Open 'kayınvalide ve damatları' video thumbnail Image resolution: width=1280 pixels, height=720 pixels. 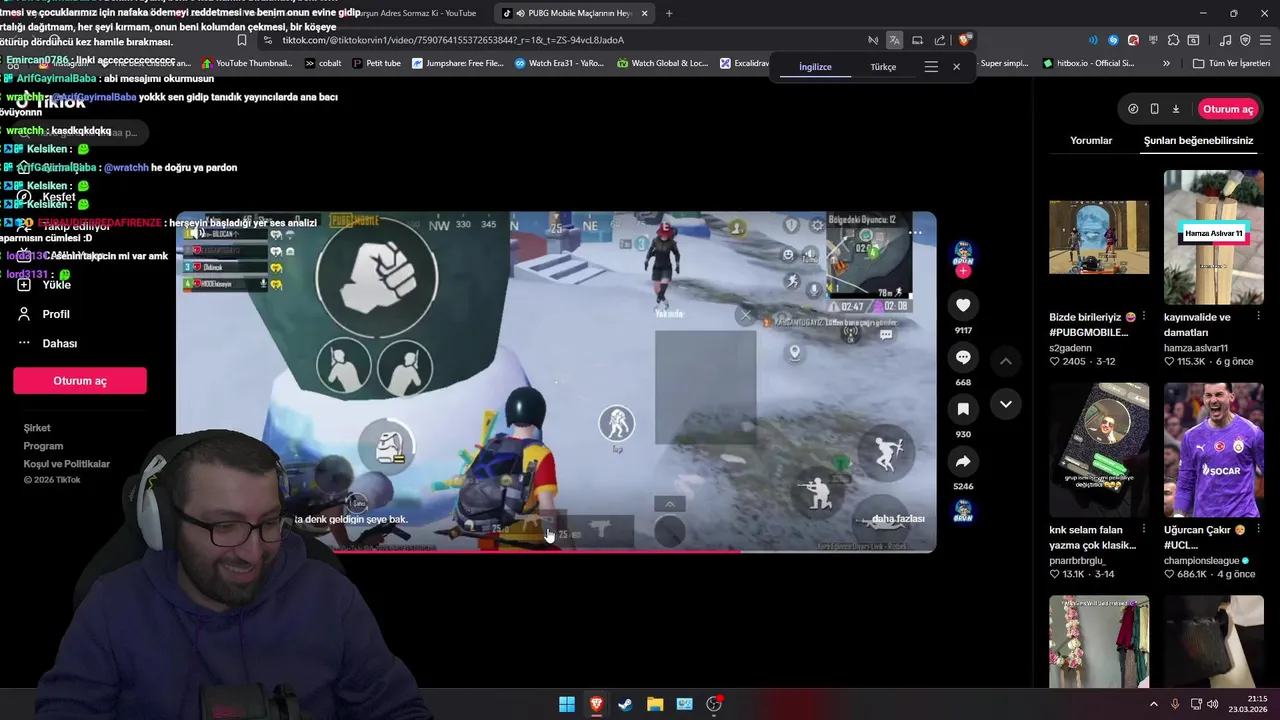click(1214, 237)
